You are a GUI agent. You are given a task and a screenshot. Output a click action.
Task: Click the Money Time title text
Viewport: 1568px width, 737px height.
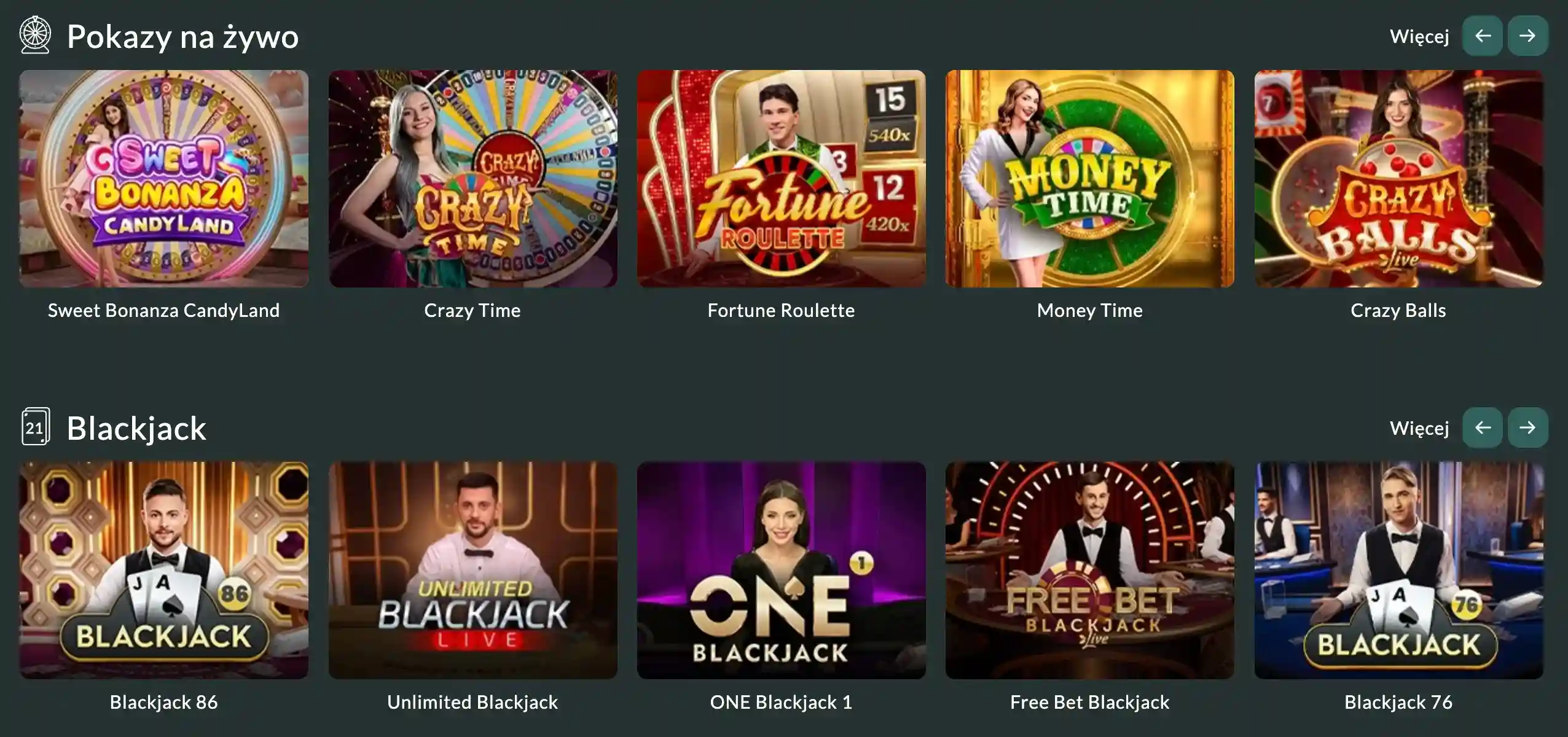(x=1090, y=311)
